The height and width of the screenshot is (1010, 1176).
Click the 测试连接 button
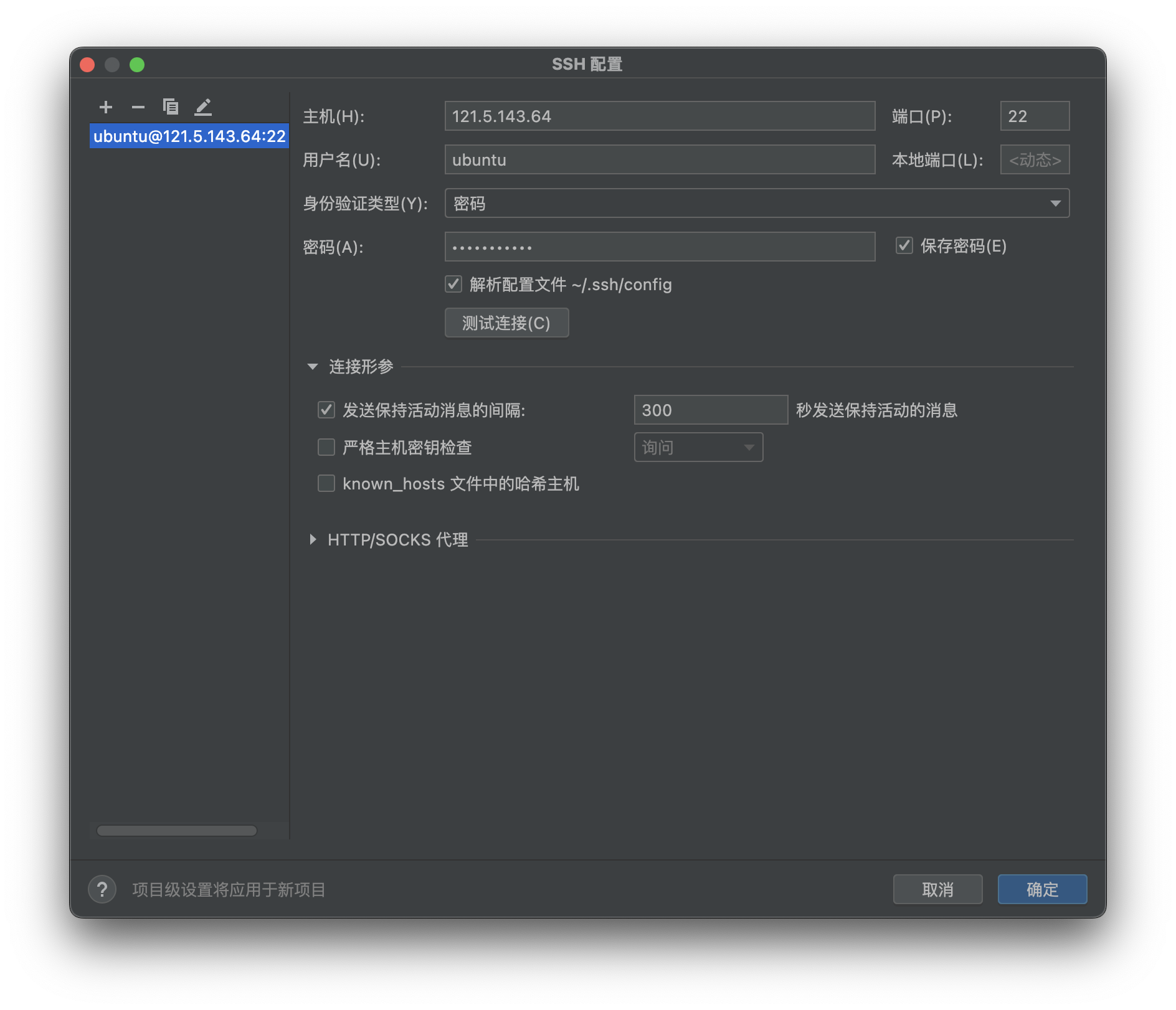[506, 323]
